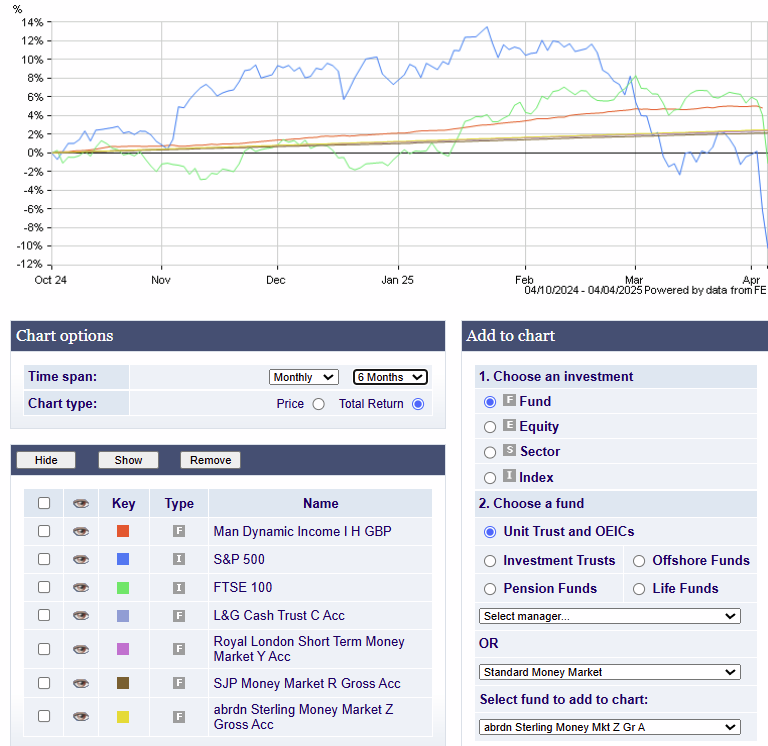Click the index type icon beside S&P 500

tap(179, 559)
